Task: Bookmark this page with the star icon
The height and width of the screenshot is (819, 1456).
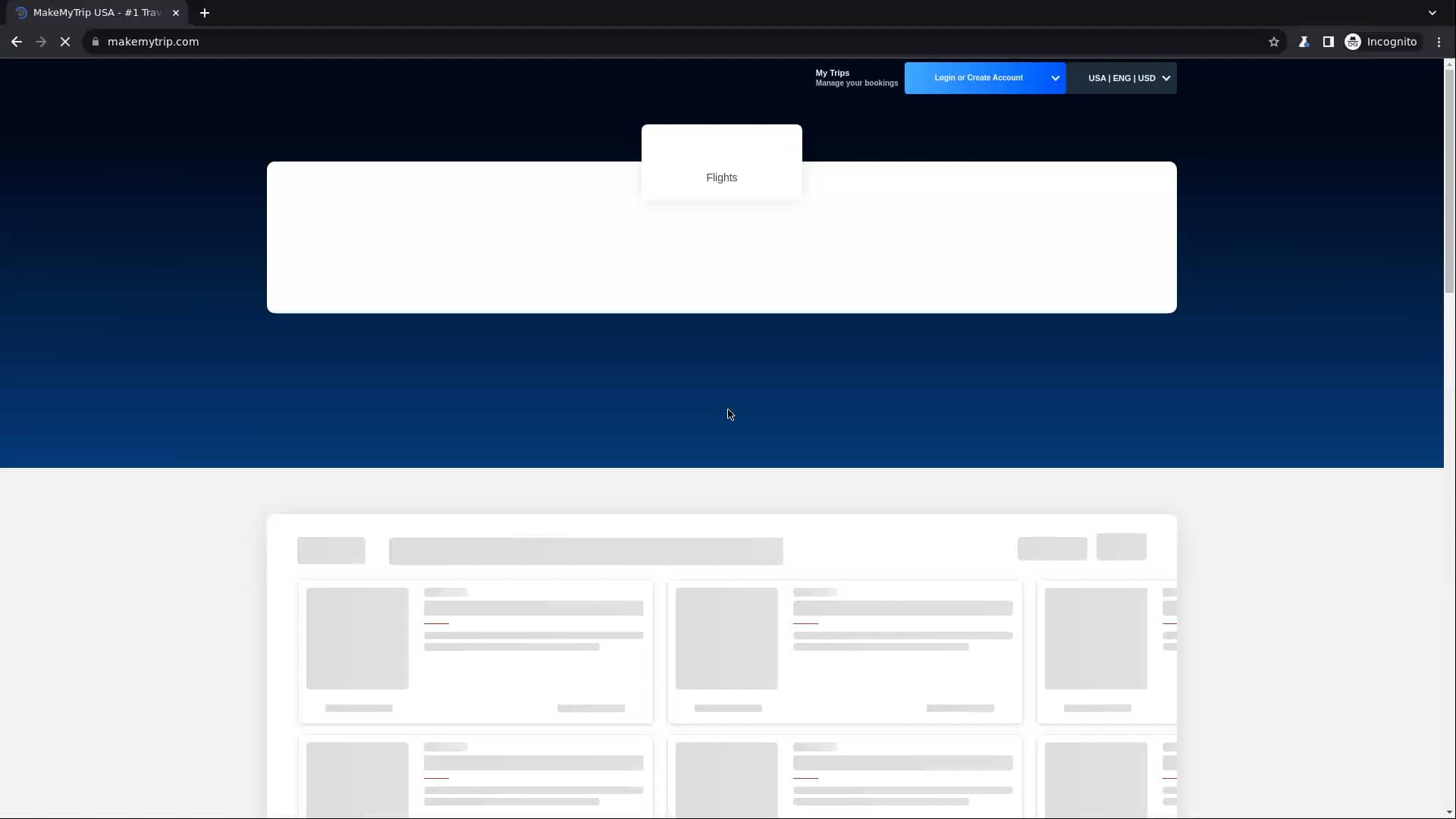Action: point(1274,42)
